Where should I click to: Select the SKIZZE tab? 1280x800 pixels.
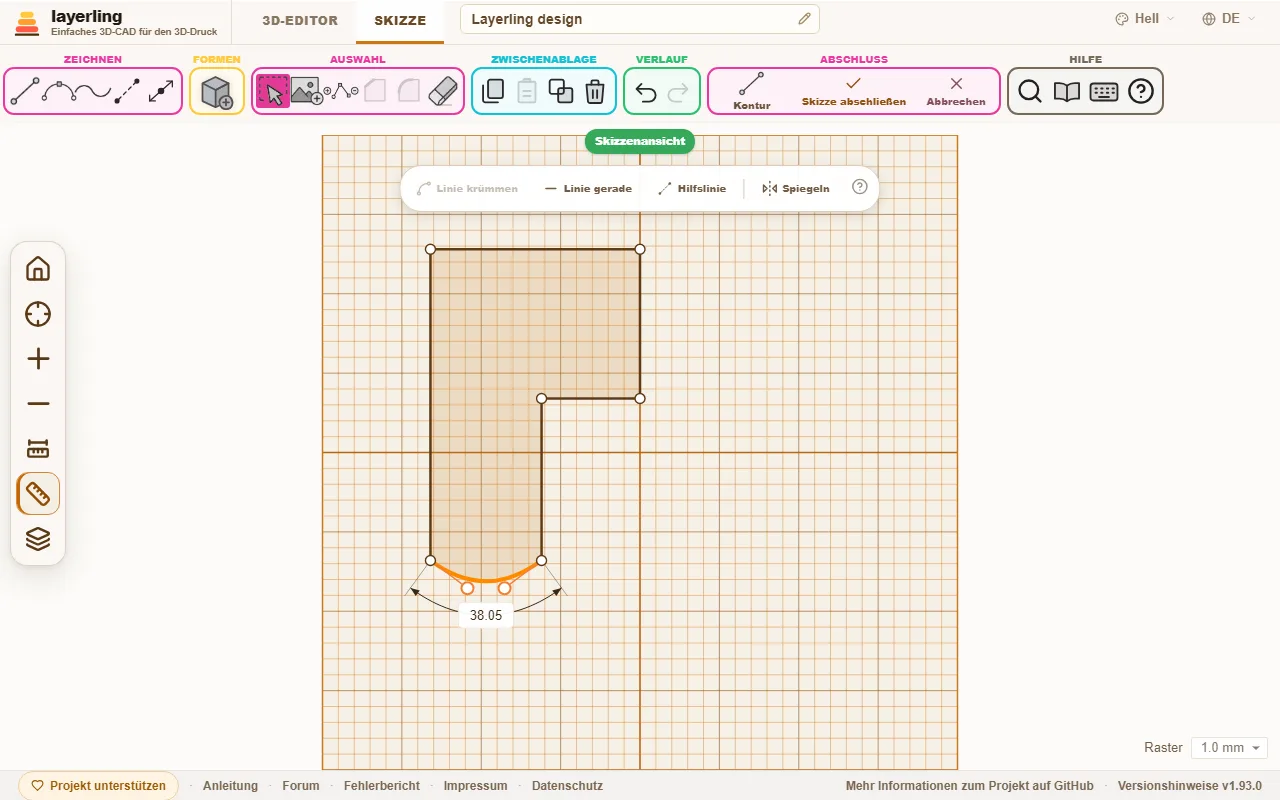pyautogui.click(x=400, y=20)
